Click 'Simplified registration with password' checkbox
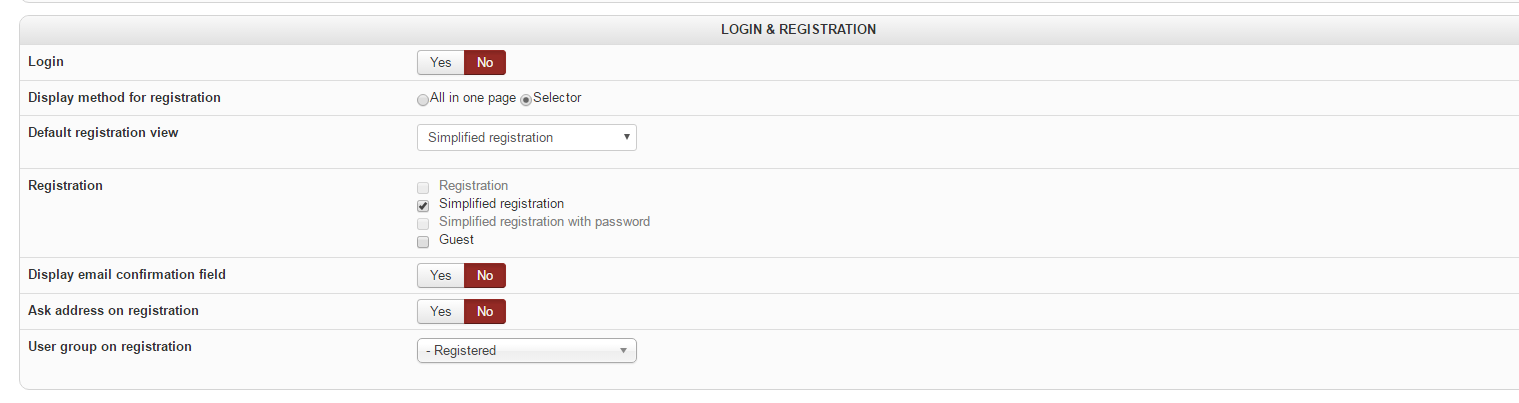 [x=423, y=223]
